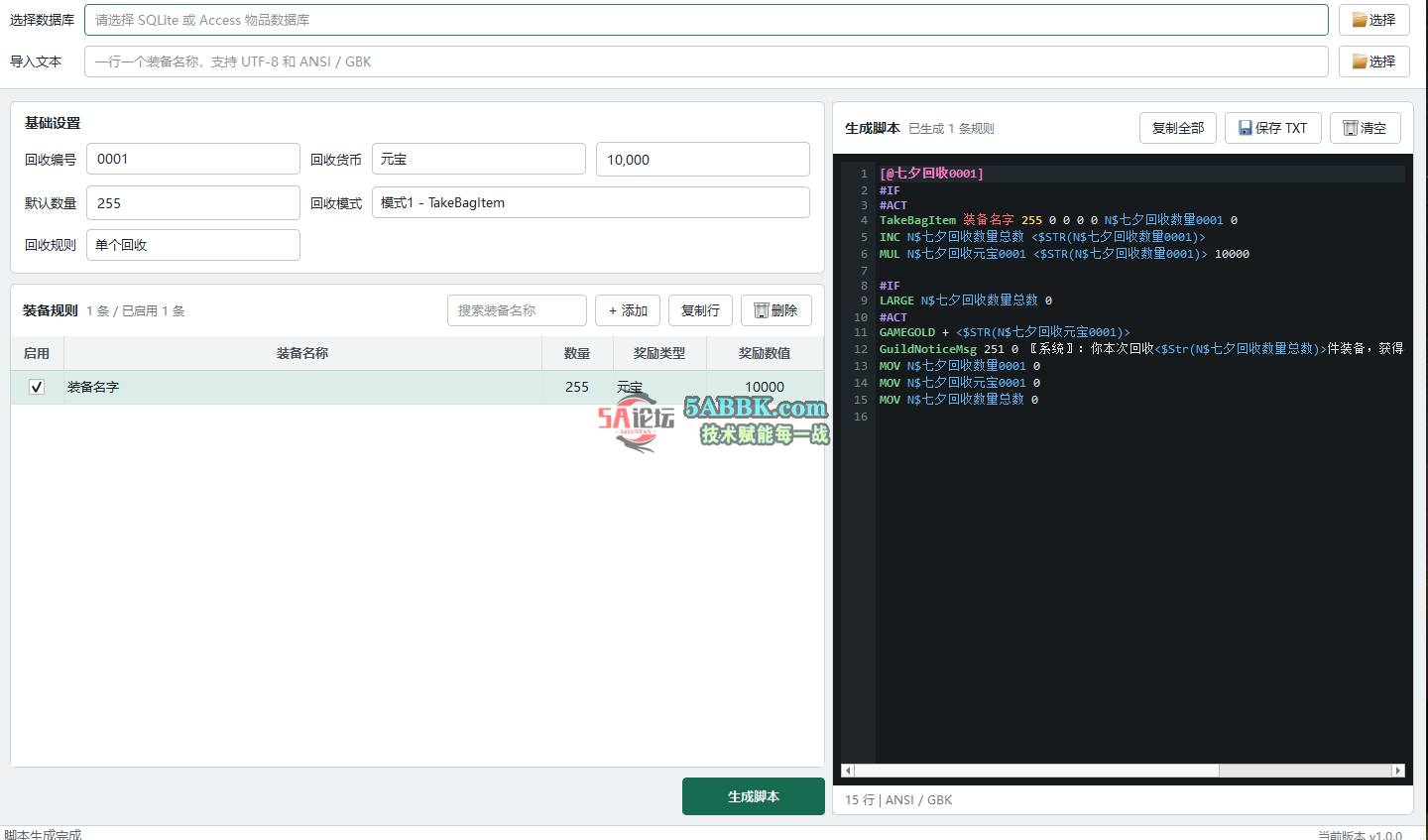This screenshot has height=840, width=1428.
Task: Click the 搜索装备名称 search field
Action: click(517, 310)
